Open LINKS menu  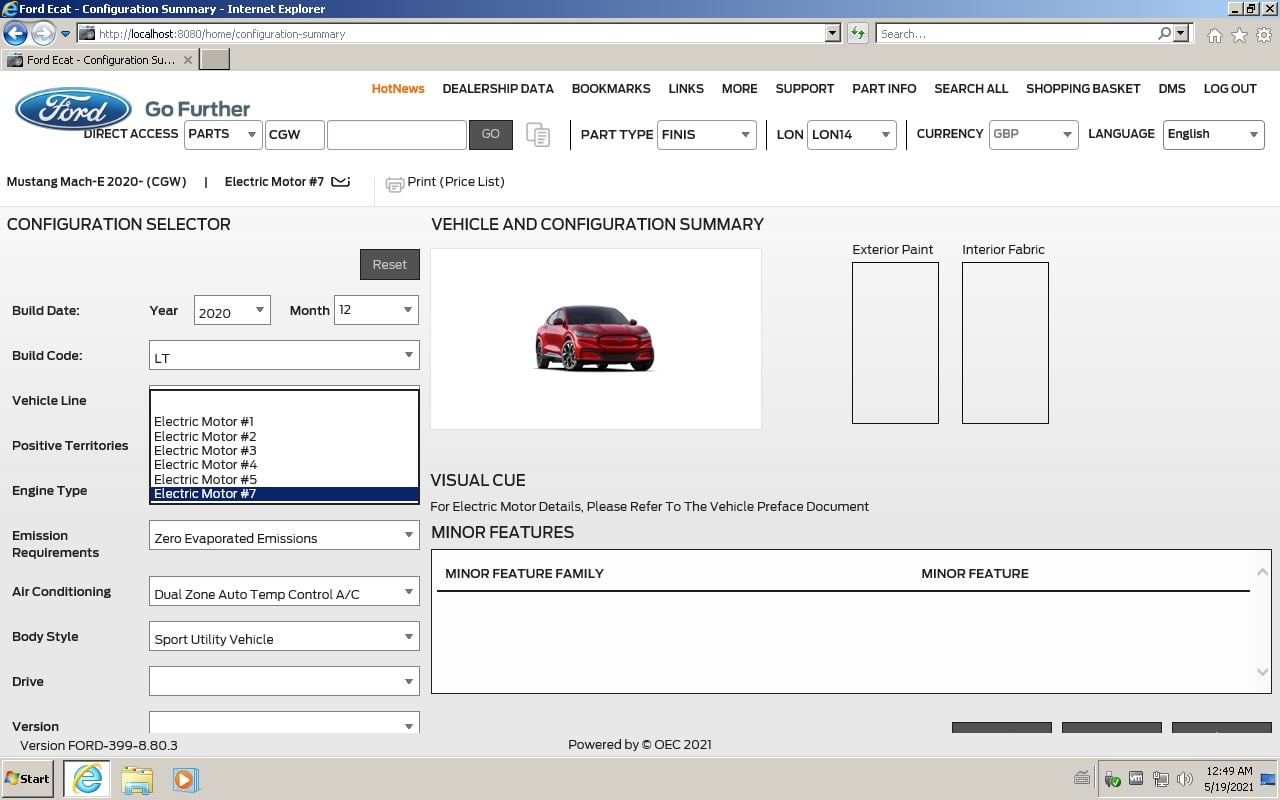pos(686,89)
